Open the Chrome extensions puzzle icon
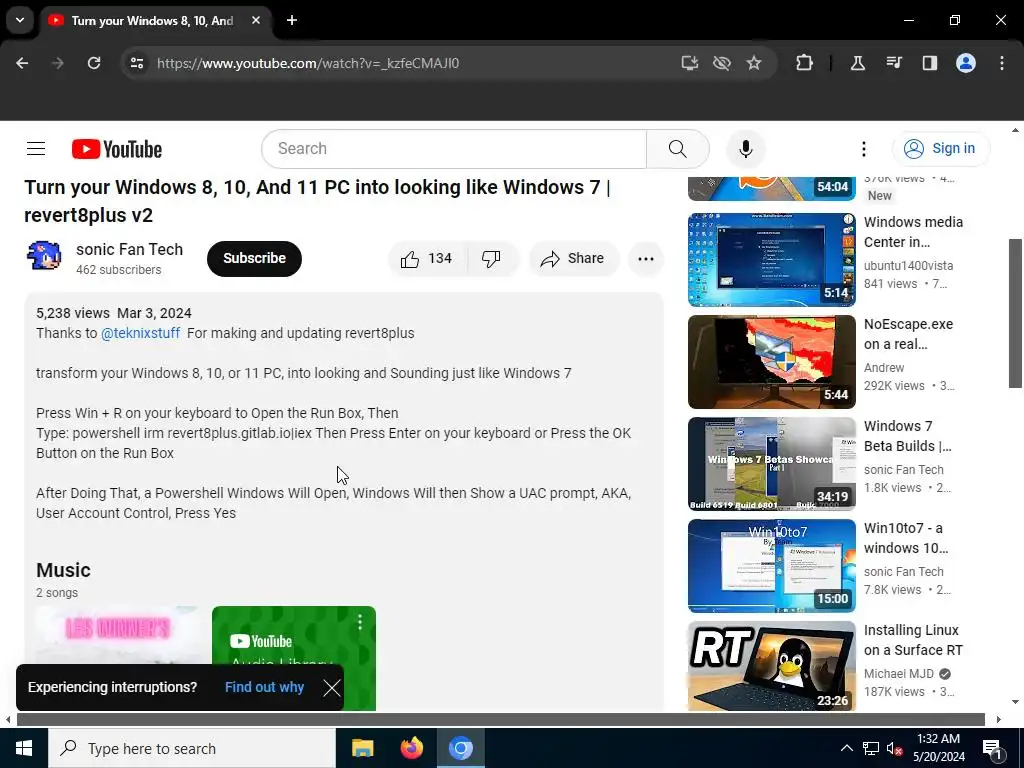 805,63
